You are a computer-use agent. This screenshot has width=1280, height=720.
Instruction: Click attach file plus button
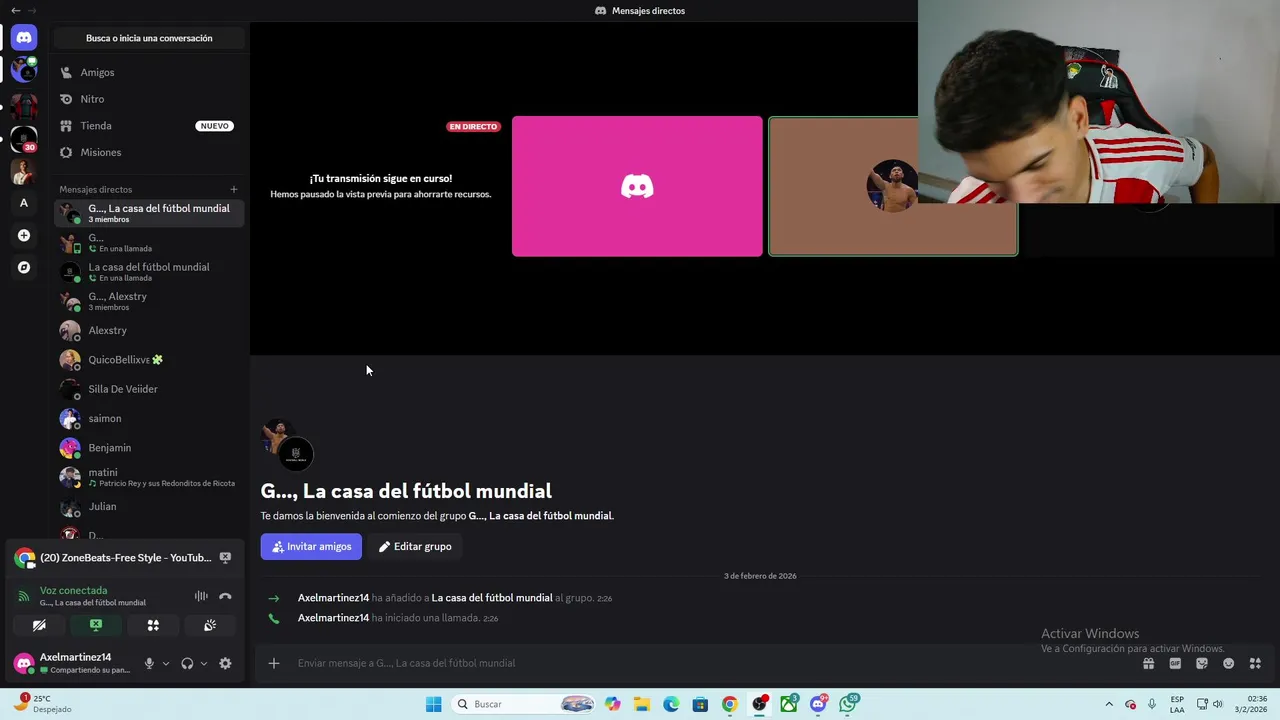tap(273, 663)
